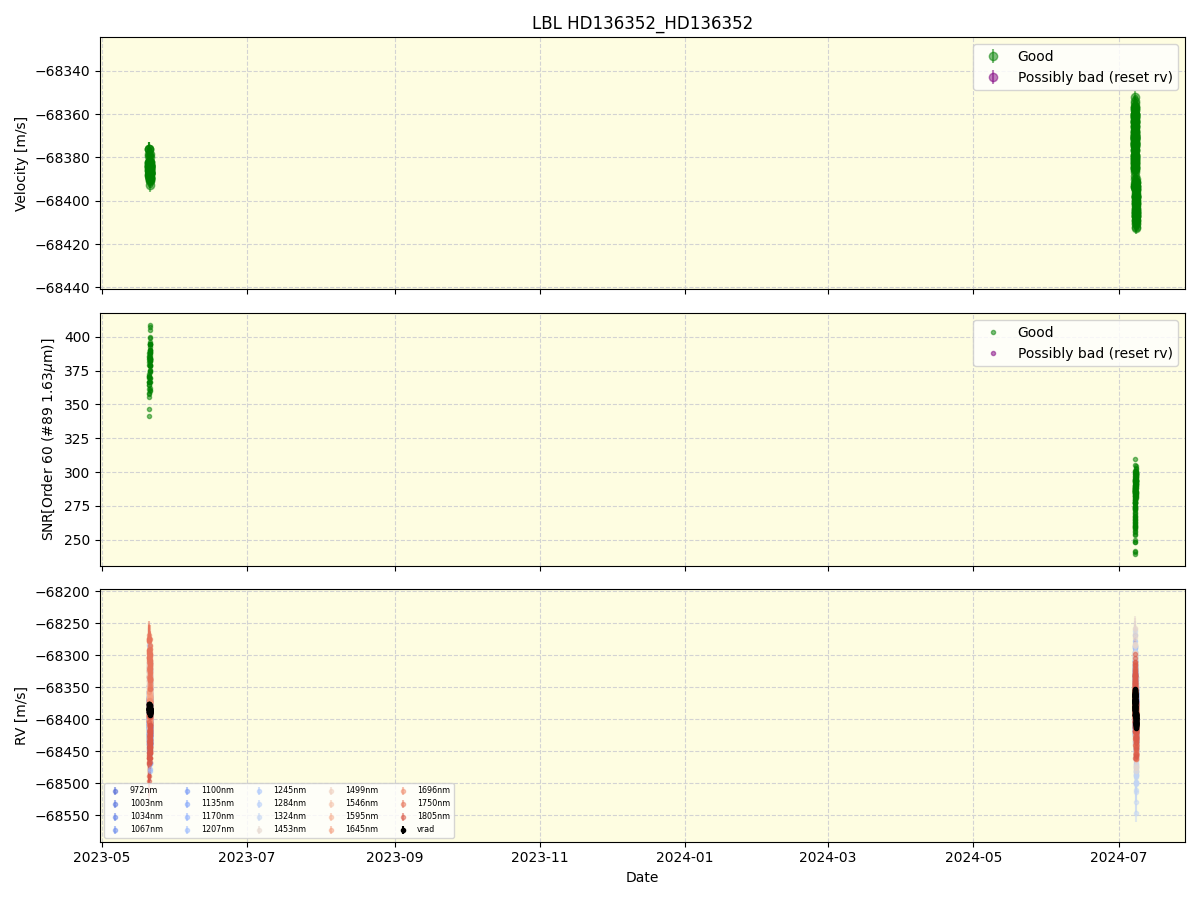Viewport: 1200px width, 900px height.
Task: Click the 1499nm legend marker
Action: pos(331,791)
